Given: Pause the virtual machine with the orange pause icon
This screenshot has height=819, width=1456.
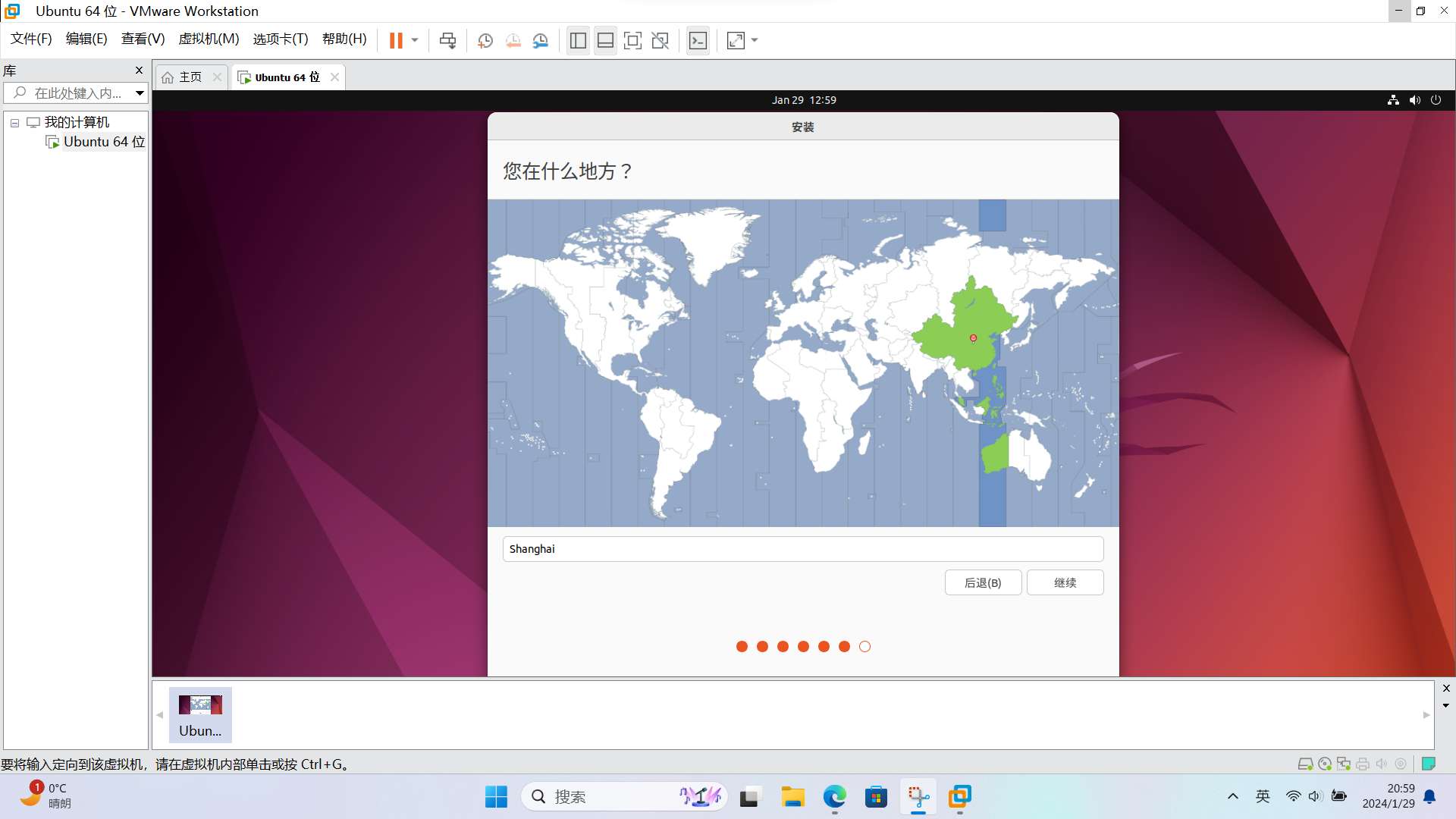Looking at the screenshot, I should [396, 40].
